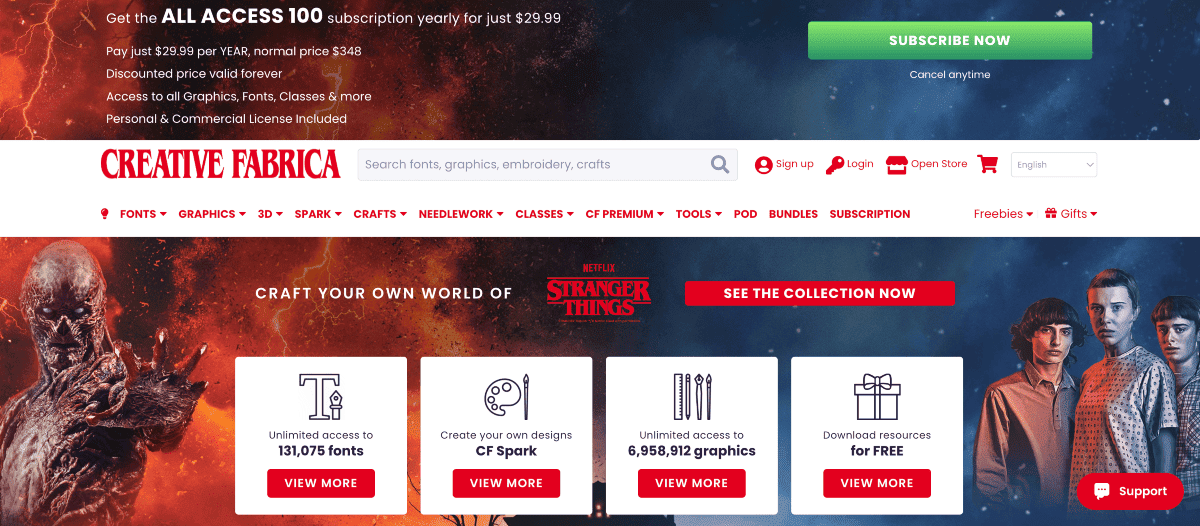Click the Open Store shop icon
The image size is (1200, 526).
[x=897, y=164]
